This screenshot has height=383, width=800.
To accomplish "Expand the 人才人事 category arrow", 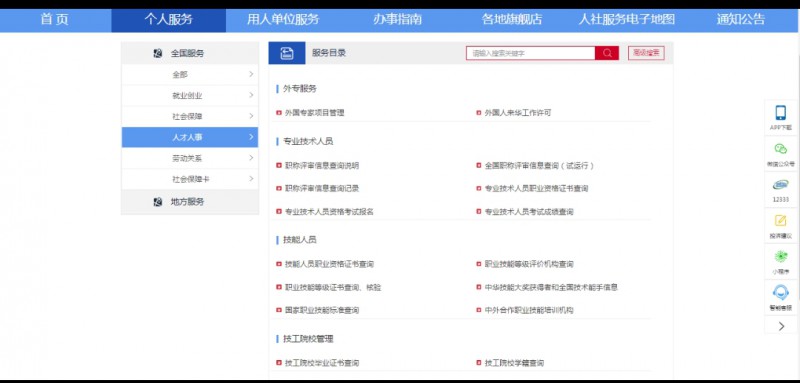I will coord(251,137).
